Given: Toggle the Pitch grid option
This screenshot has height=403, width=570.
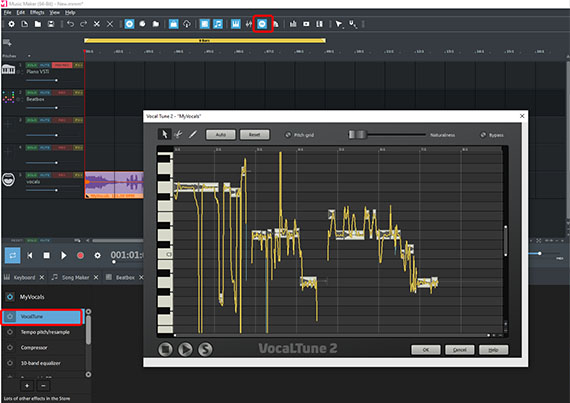Looking at the screenshot, I should tap(288, 135).
